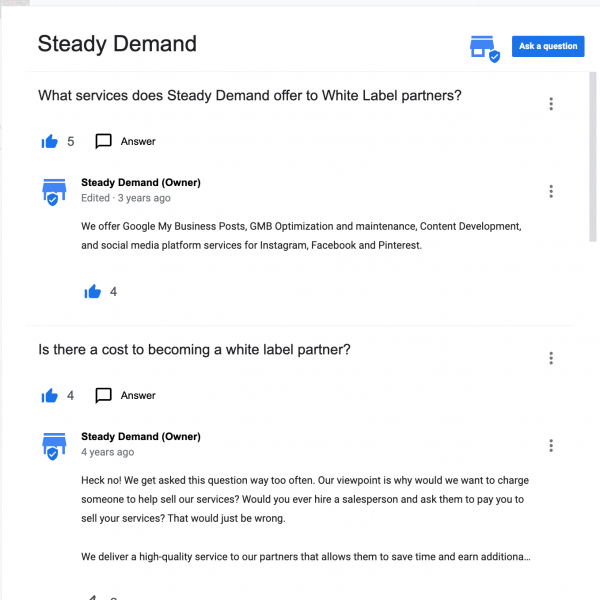Viewport: 600px width, 600px height.
Task: Upvote the Google My Business Posts answer
Action: pyautogui.click(x=93, y=292)
